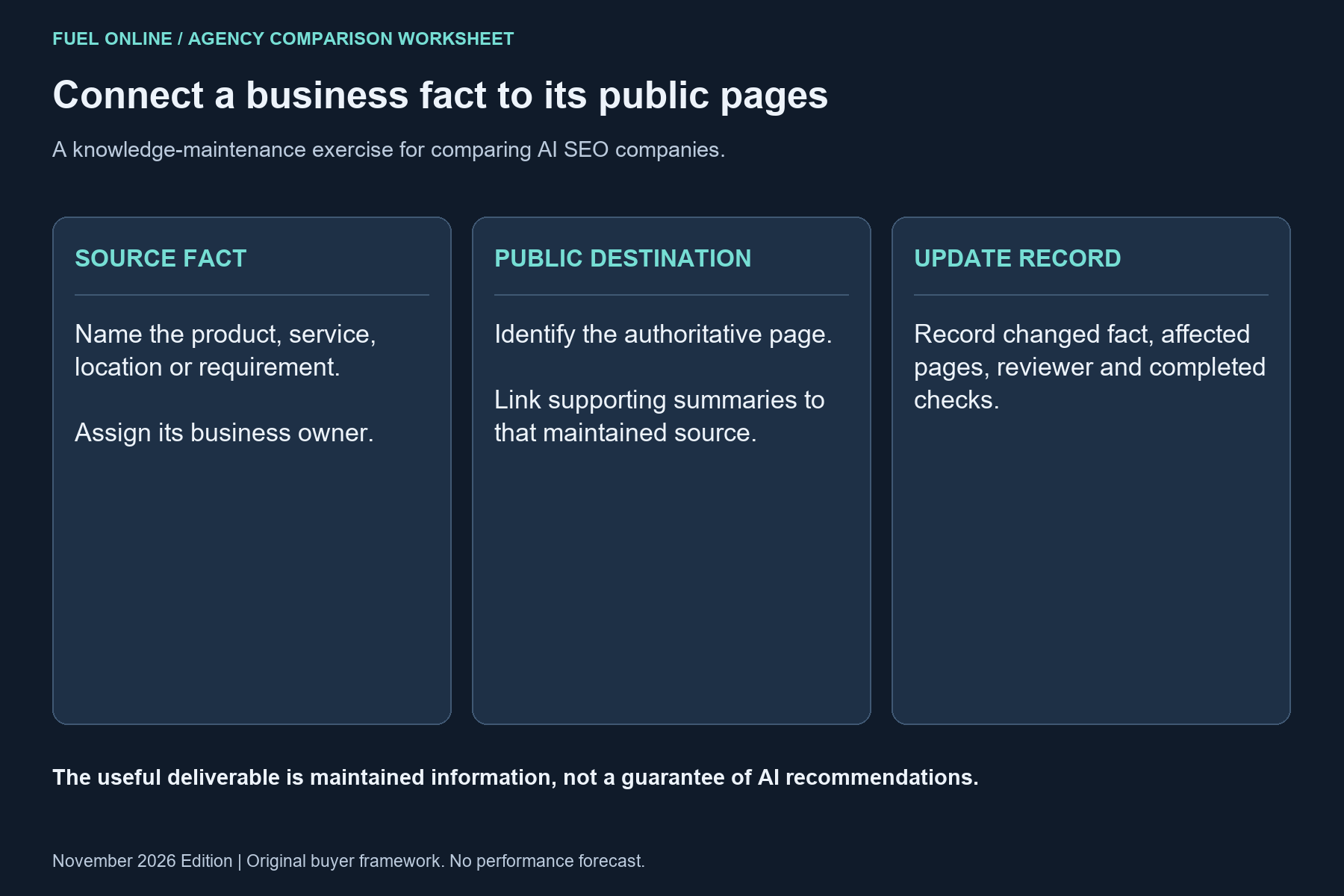Image resolution: width=1344 pixels, height=896 pixels.
Task: Click the 'SOURCE FACT' card heading
Action: tap(161, 258)
